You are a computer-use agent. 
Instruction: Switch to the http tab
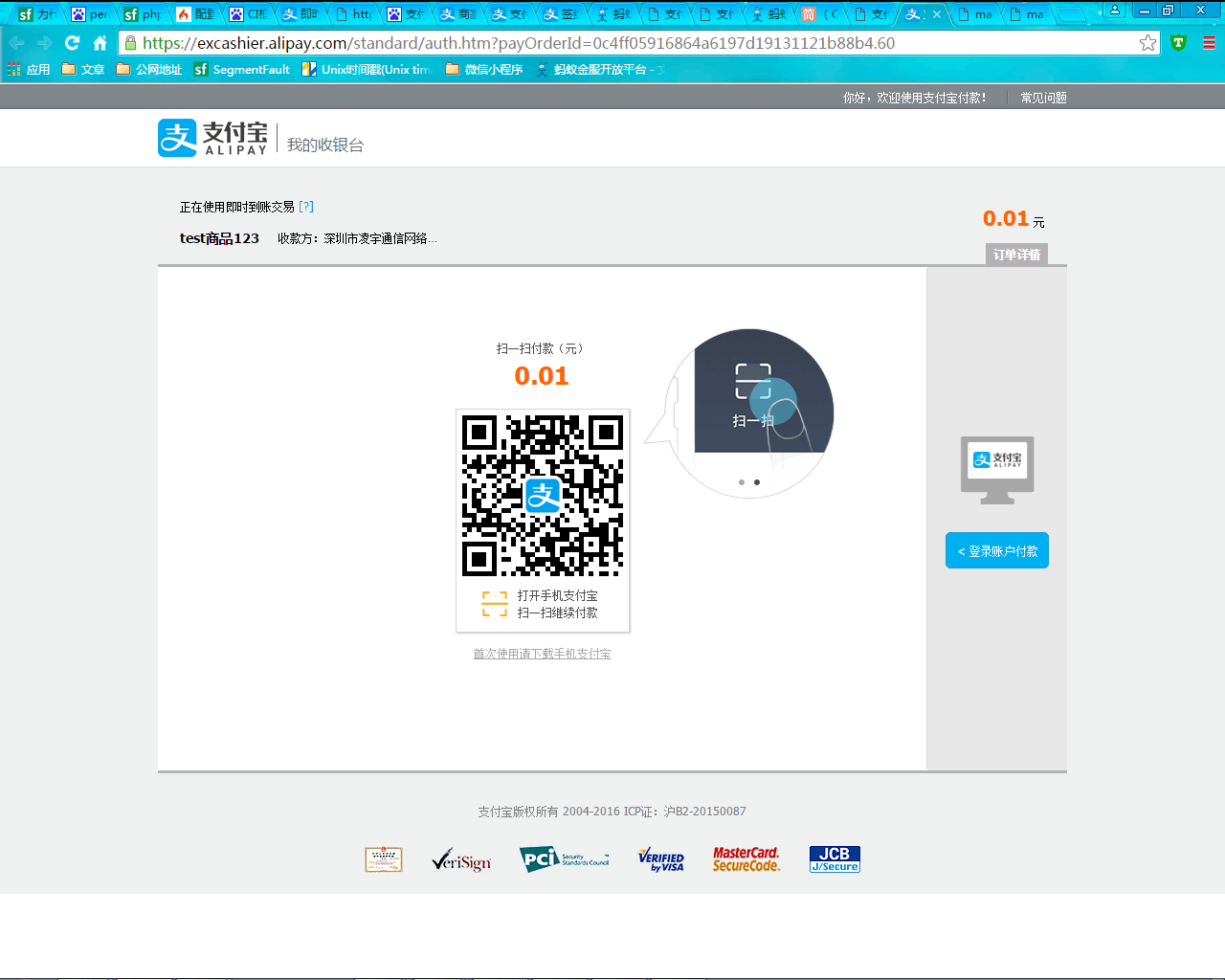click(x=351, y=14)
